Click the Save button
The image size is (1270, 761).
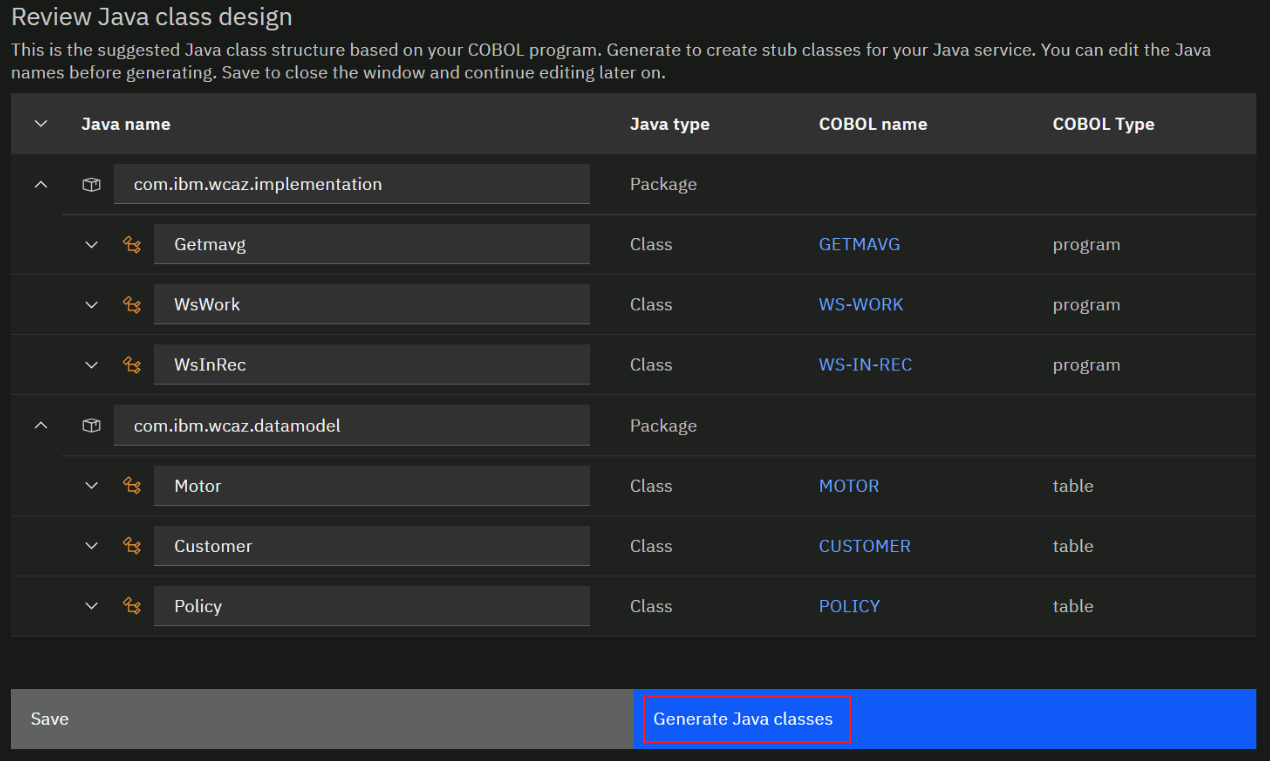pyautogui.click(x=322, y=719)
